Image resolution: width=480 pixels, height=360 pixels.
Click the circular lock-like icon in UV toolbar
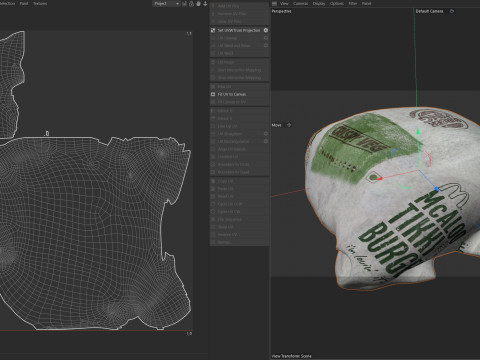point(191,4)
